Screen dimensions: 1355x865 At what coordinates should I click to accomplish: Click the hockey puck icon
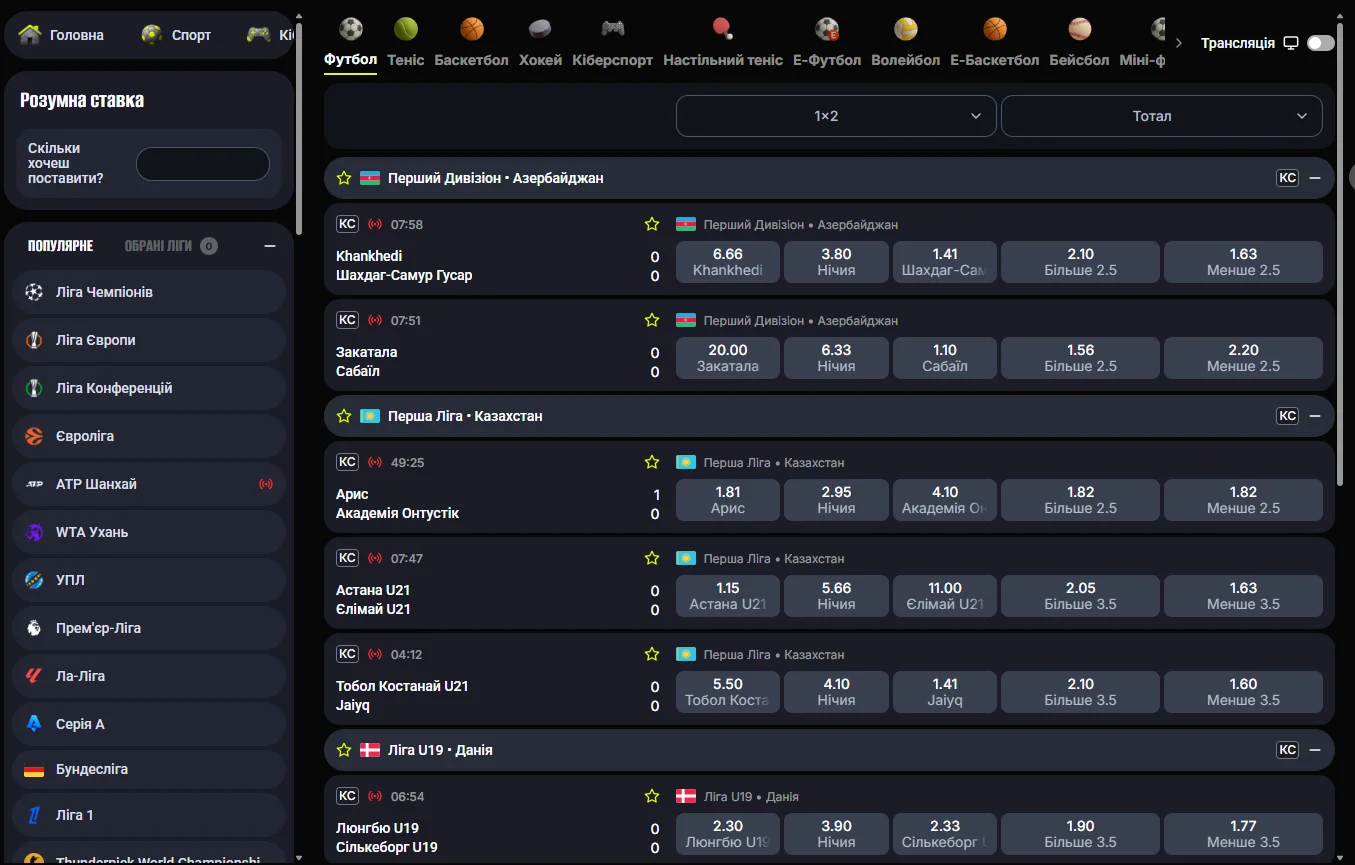(540, 28)
